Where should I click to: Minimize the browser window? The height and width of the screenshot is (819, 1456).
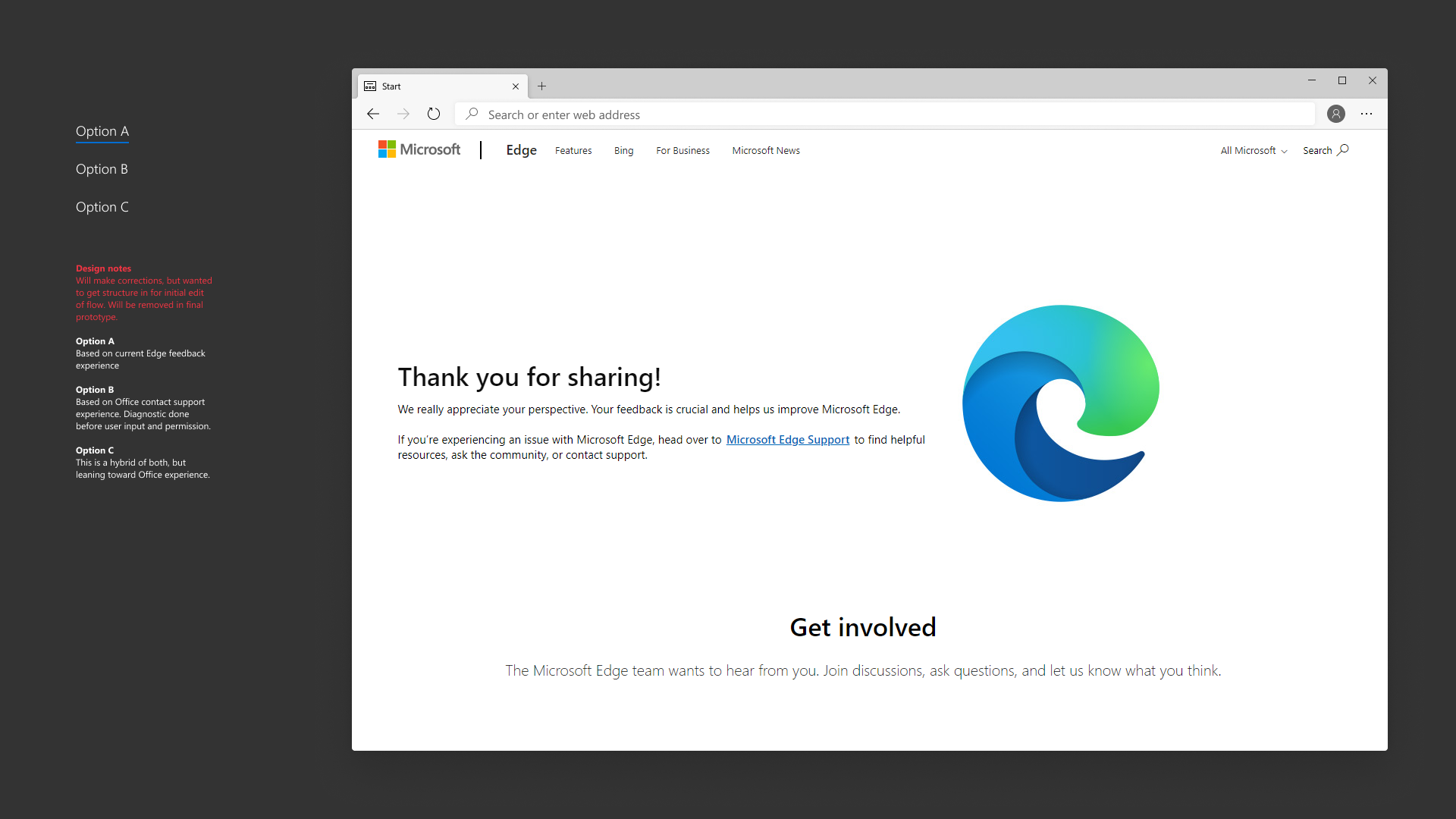[x=1311, y=80]
